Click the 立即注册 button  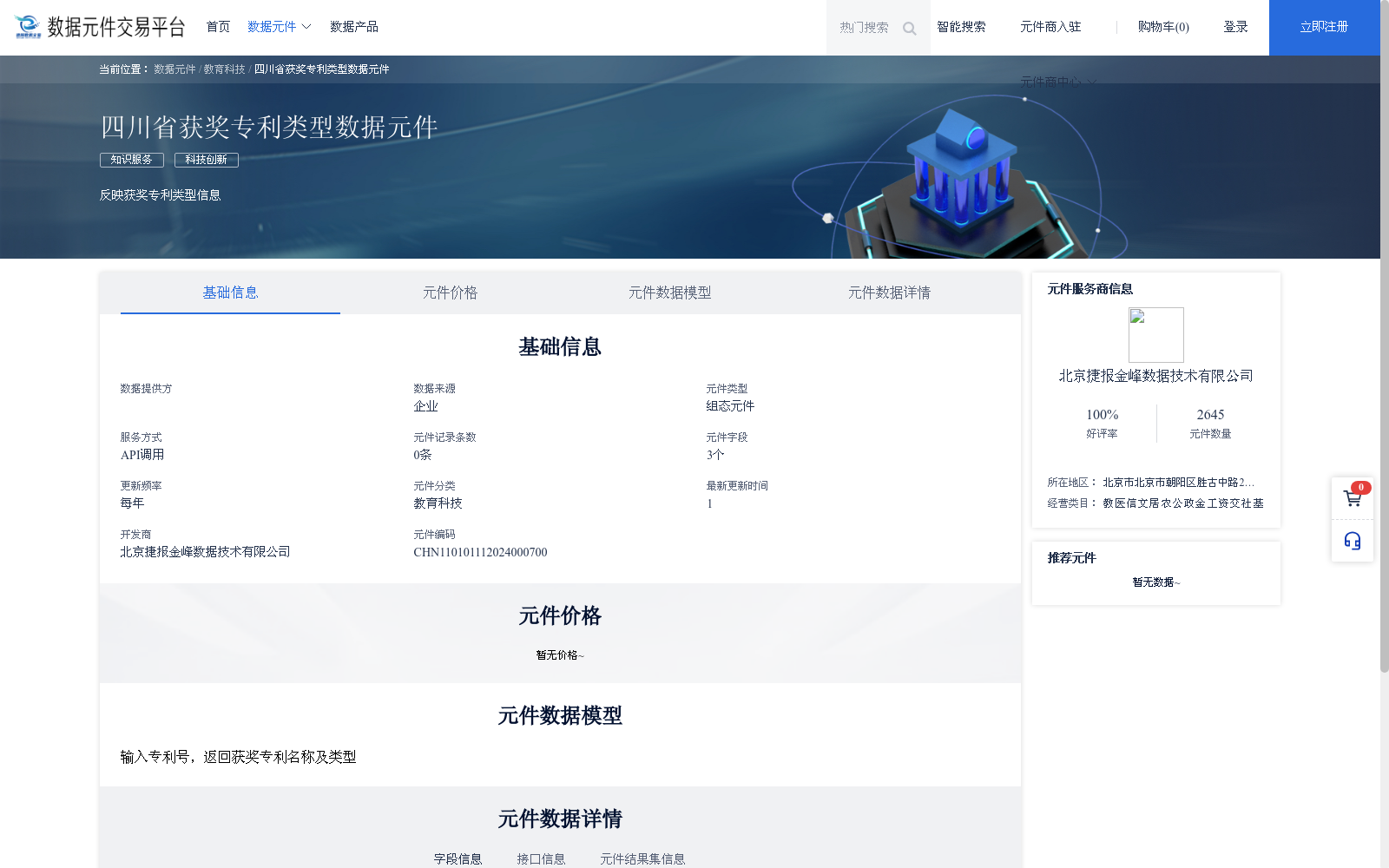[x=1324, y=28]
